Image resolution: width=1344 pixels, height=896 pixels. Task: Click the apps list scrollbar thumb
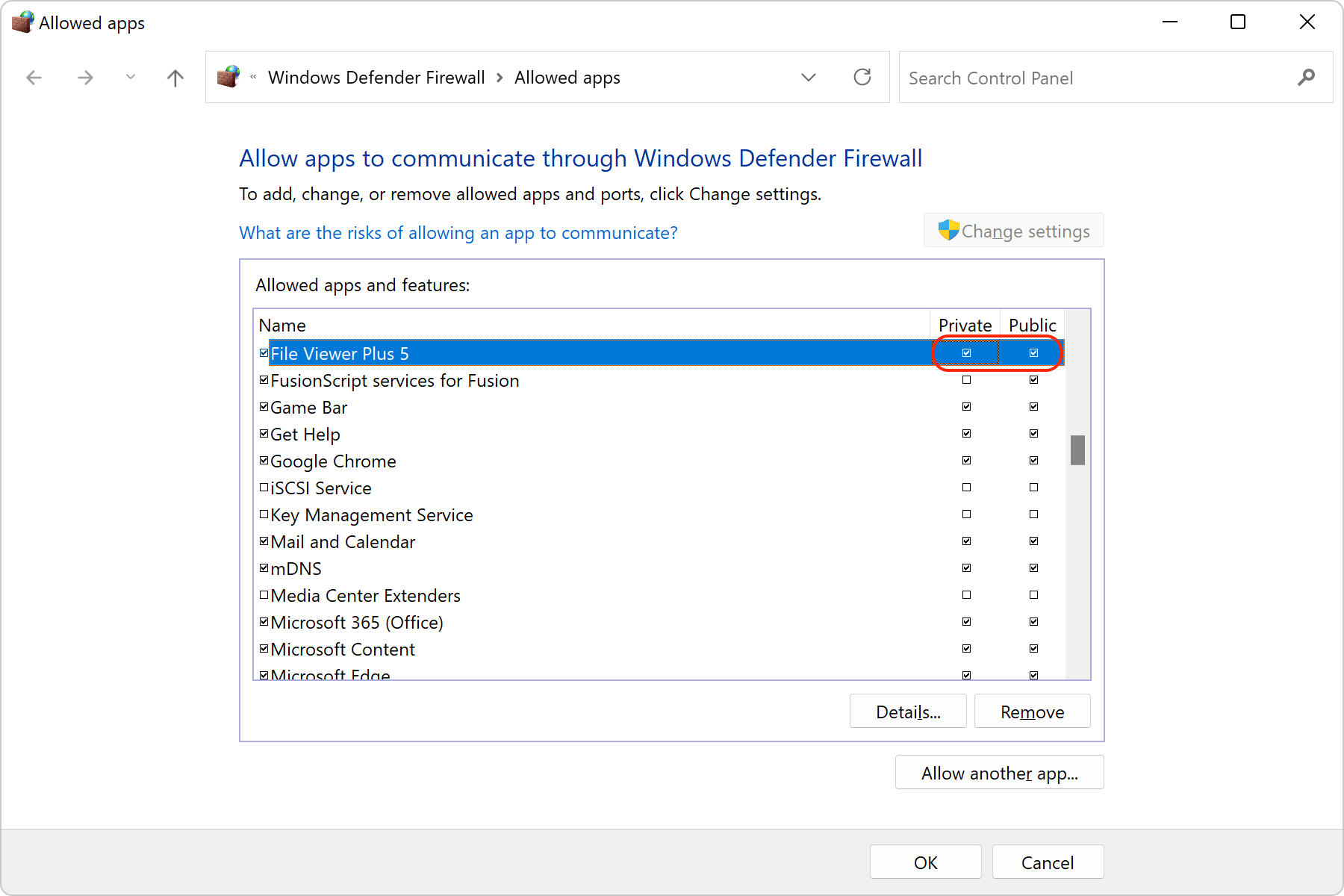(1077, 450)
